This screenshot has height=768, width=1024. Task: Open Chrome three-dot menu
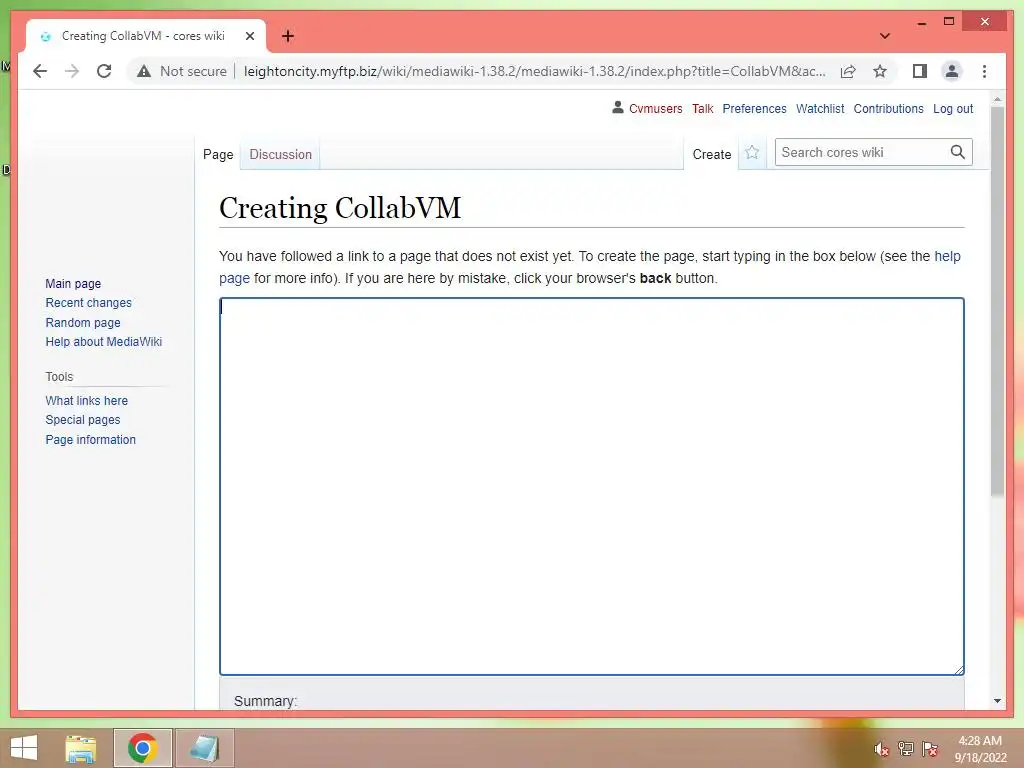click(984, 71)
